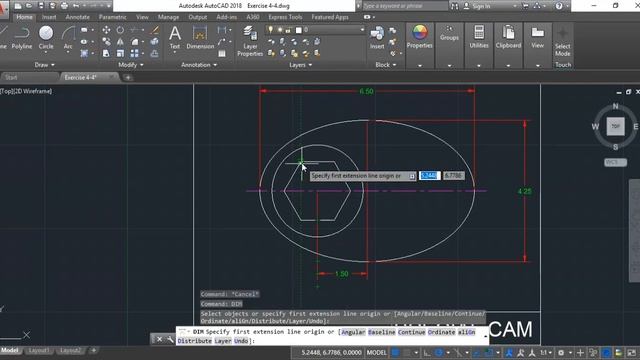Image resolution: width=640 pixels, height=360 pixels.
Task: Select the Polyline draw tool
Action: click(22, 38)
